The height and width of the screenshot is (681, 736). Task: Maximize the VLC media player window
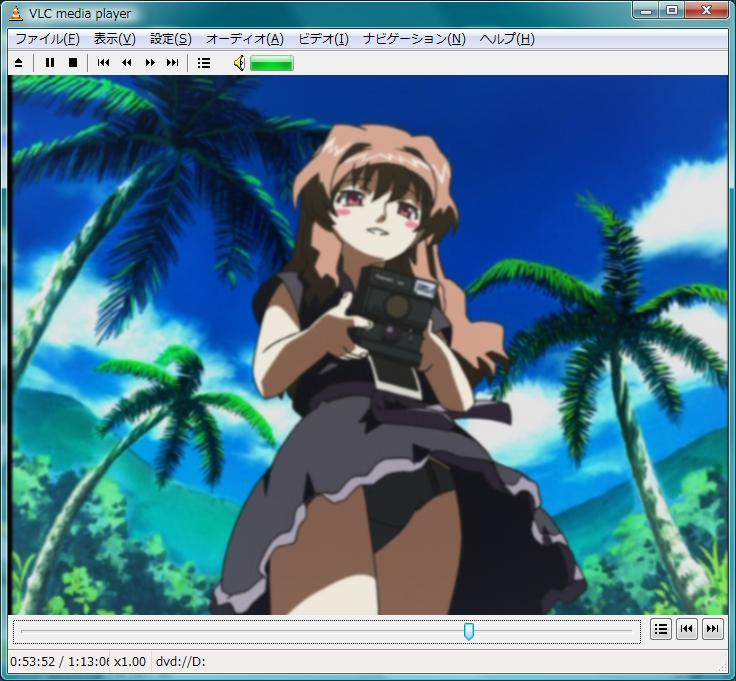coord(672,11)
